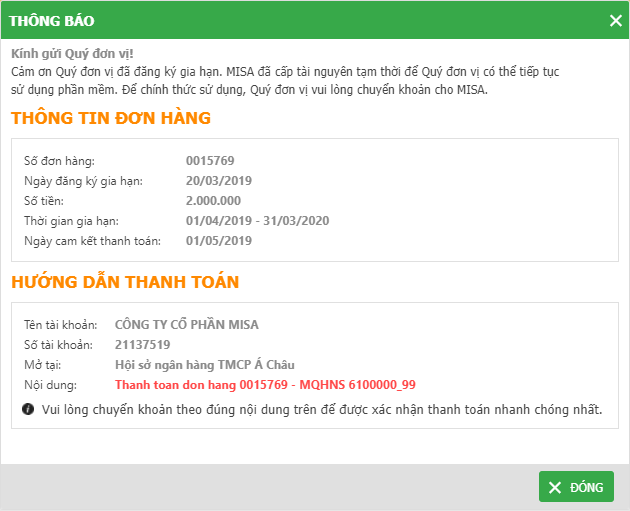The height and width of the screenshot is (511, 630).
Task: Select account number 21137519
Action: [143, 345]
